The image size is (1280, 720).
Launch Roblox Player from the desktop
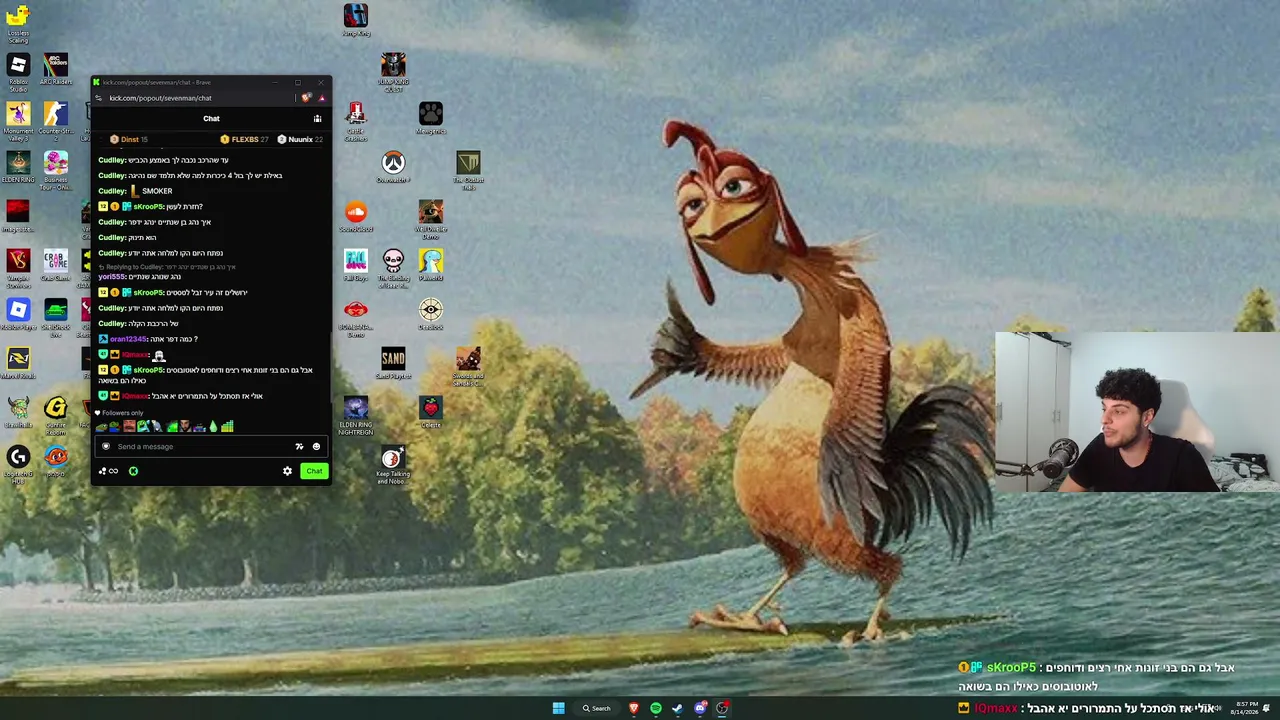[x=18, y=314]
